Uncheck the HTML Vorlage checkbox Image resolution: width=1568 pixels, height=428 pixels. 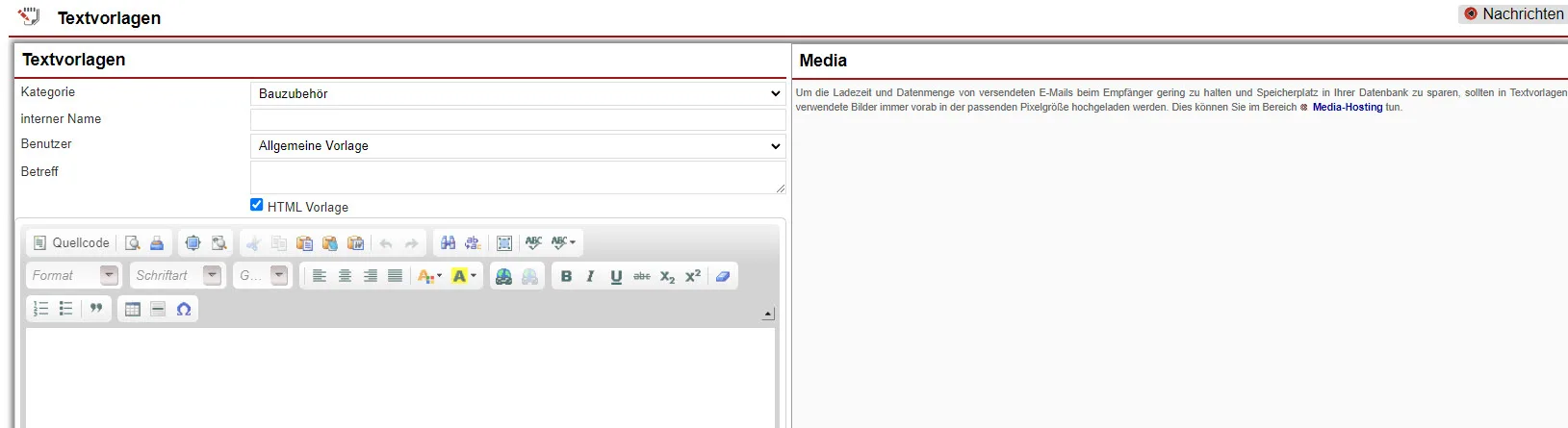pos(256,205)
